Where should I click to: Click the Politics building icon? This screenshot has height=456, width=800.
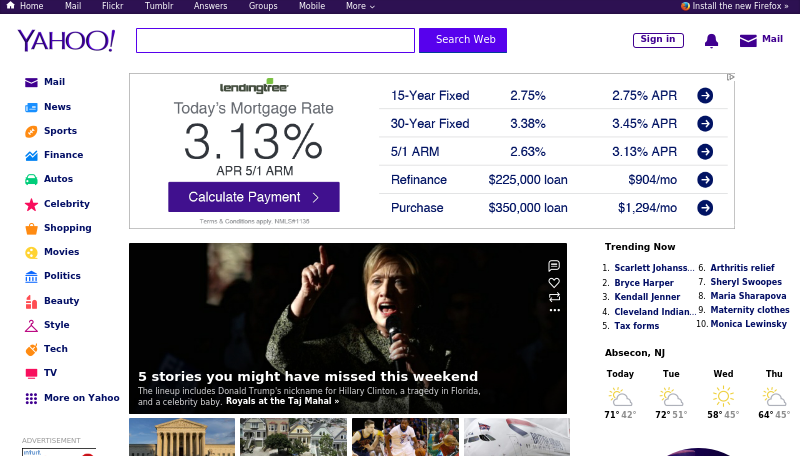[x=31, y=276]
